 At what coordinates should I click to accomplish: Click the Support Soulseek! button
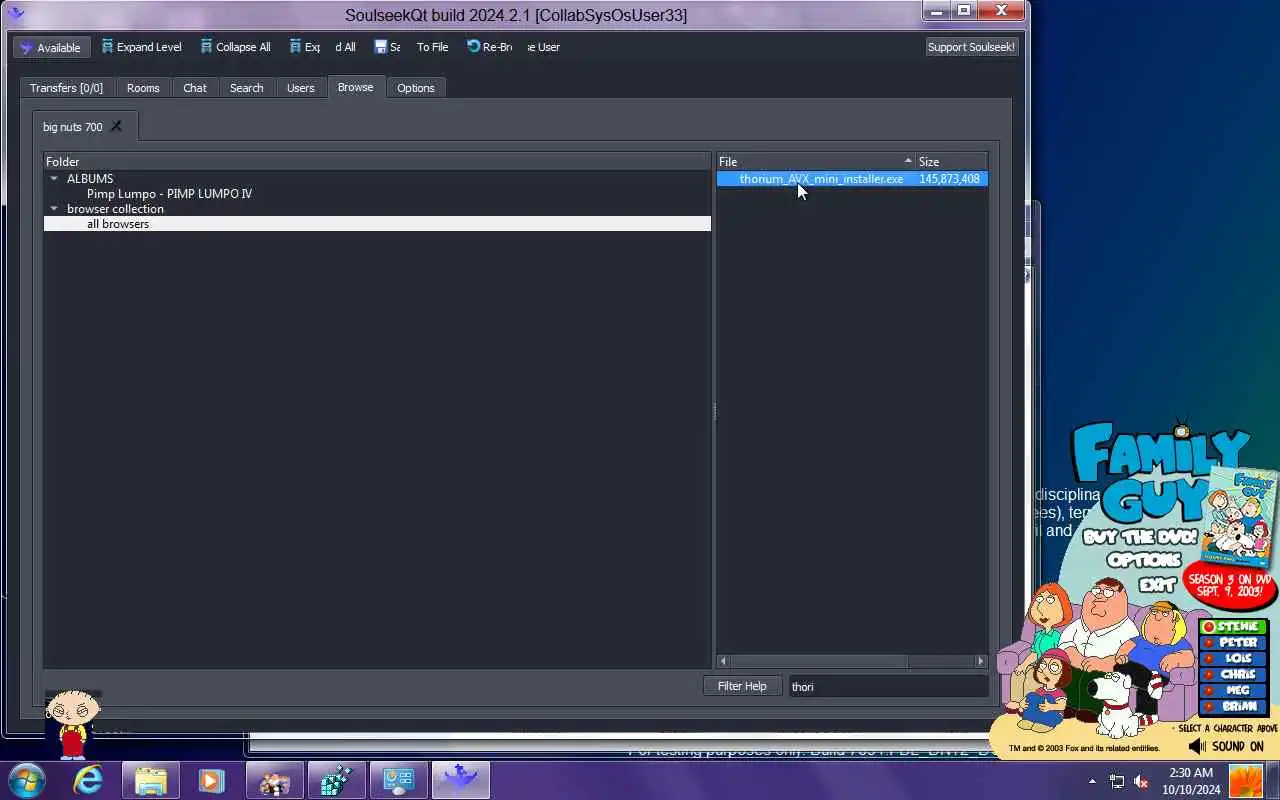[x=971, y=47]
